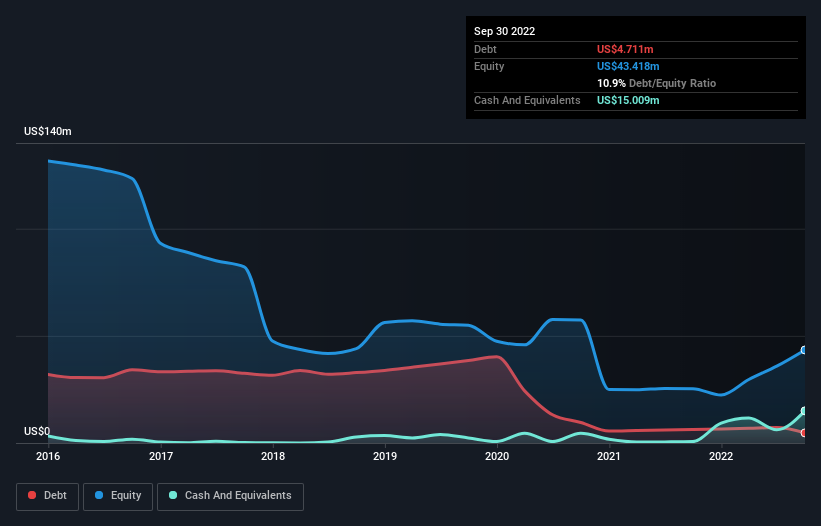This screenshot has height=526, width=821.
Task: Click the US$43.418m equity value
Action: [x=628, y=66]
